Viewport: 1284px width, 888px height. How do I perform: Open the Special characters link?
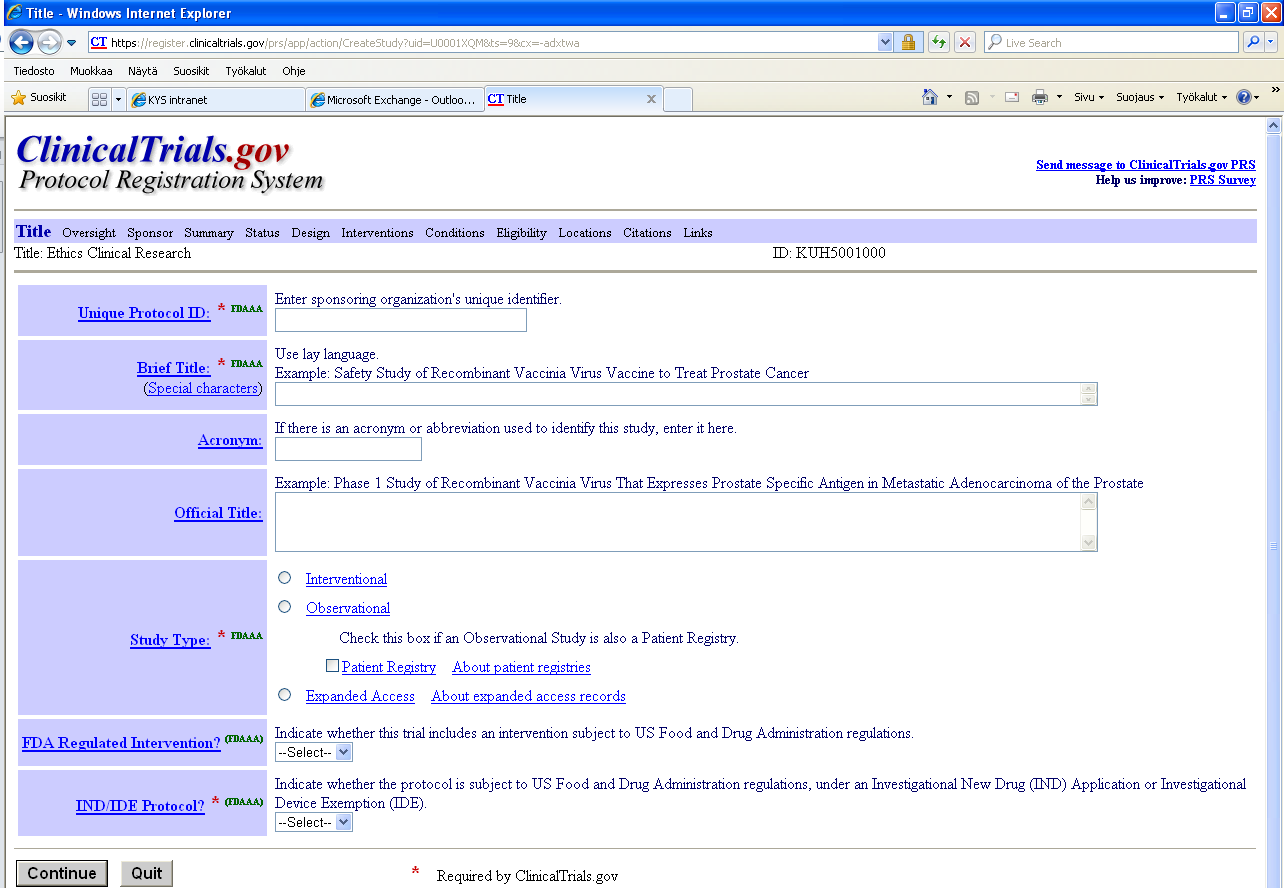203,388
